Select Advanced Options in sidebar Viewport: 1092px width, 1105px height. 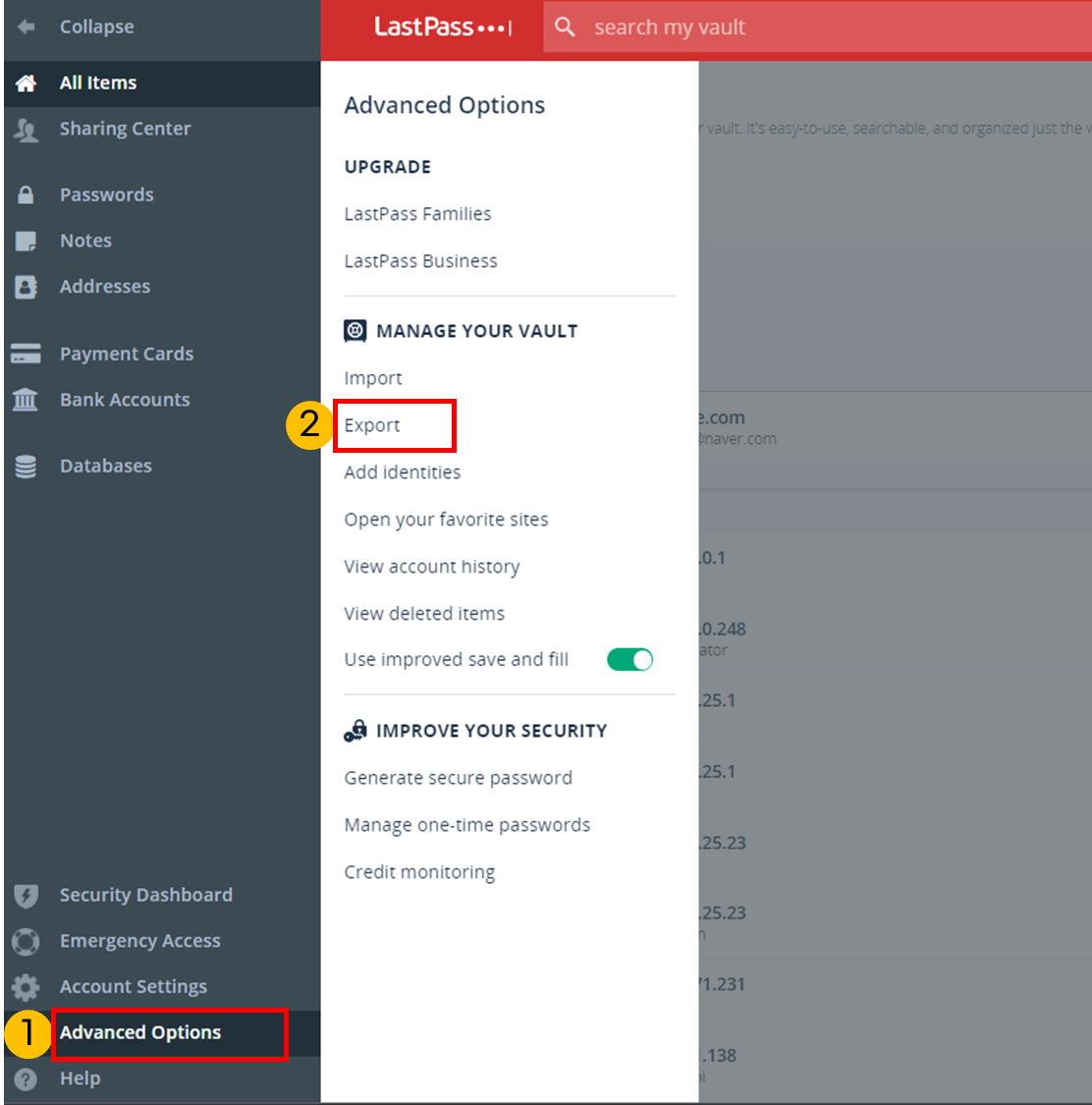(140, 1032)
